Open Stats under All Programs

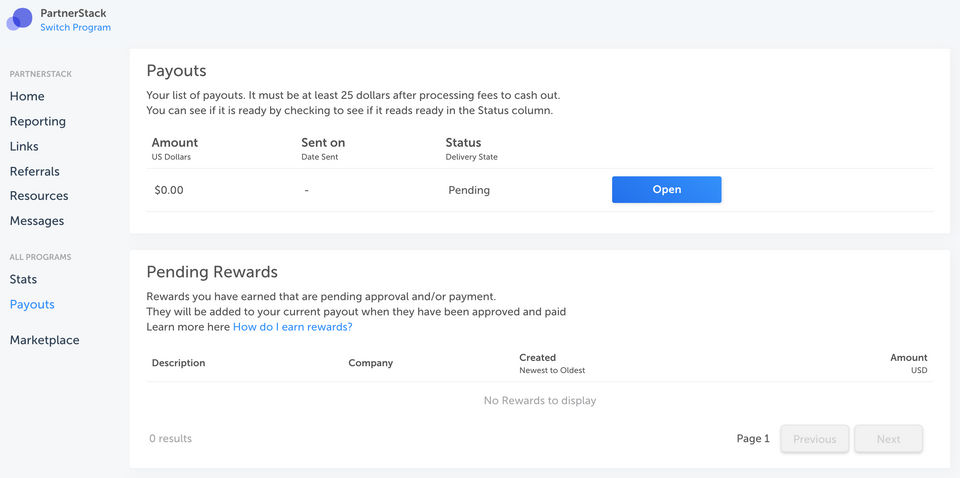[23, 279]
